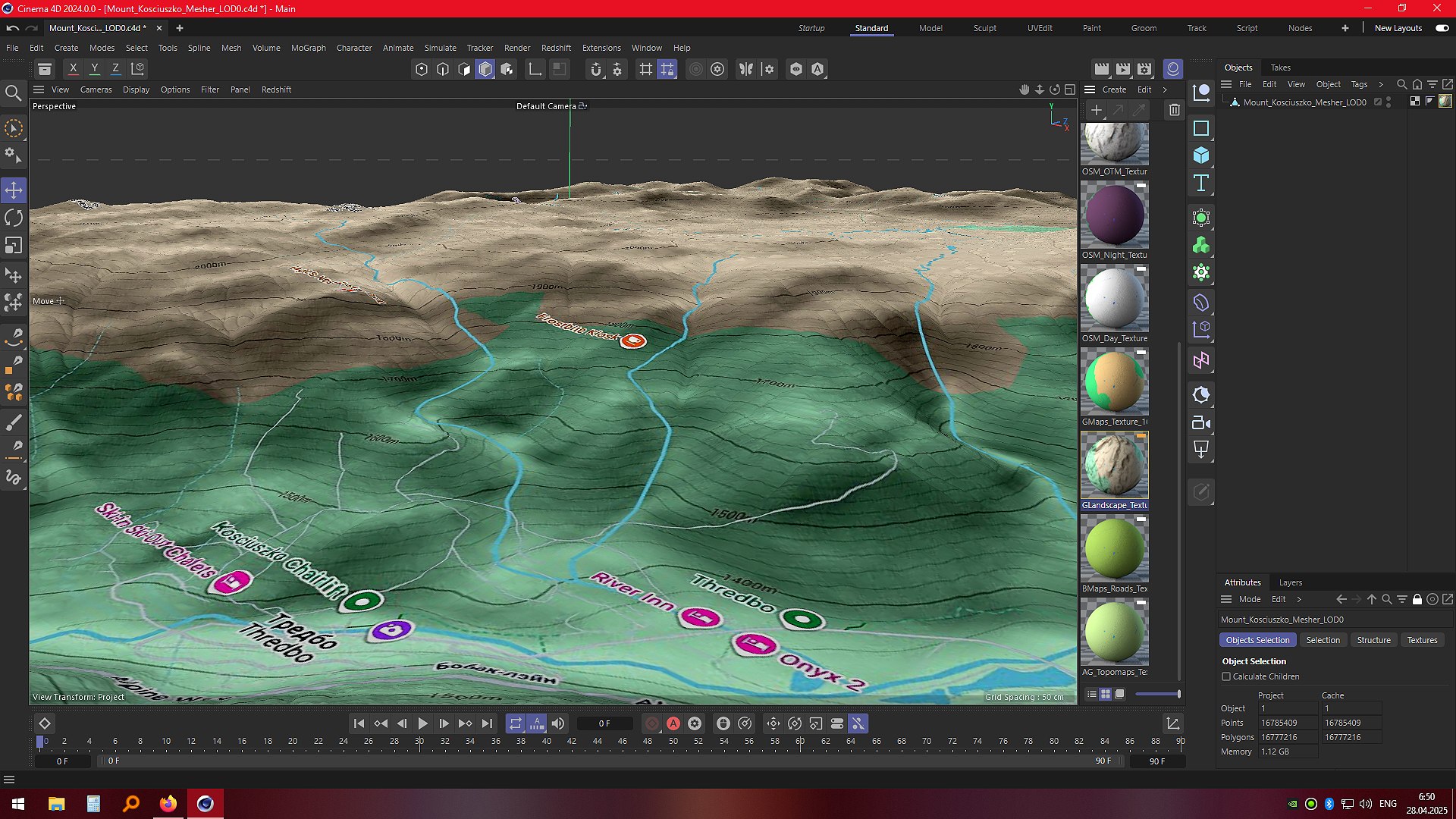
Task: Enable Calculate Children checkbox
Action: coord(1226,676)
